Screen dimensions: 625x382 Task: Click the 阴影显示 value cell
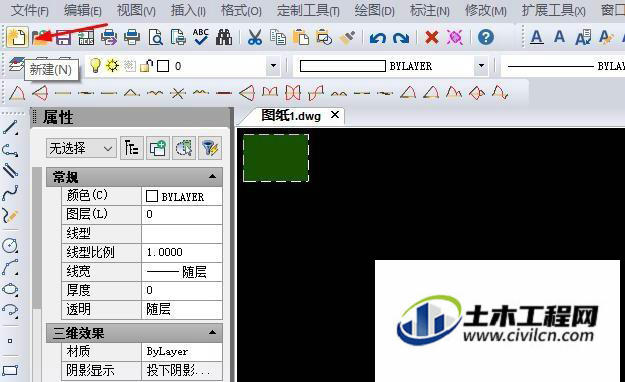pyautogui.click(x=182, y=371)
